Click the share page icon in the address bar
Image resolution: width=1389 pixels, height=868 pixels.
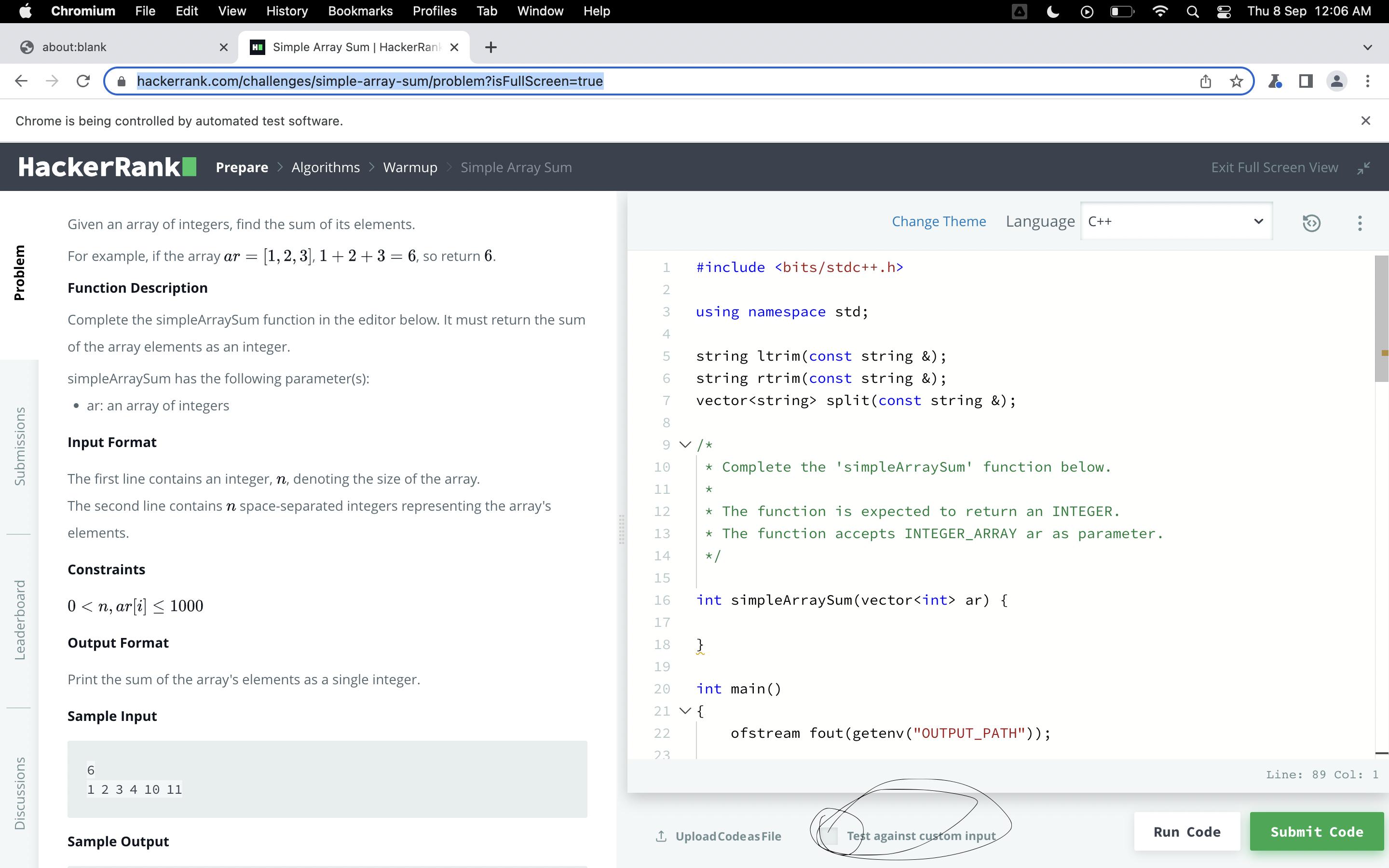1205,81
